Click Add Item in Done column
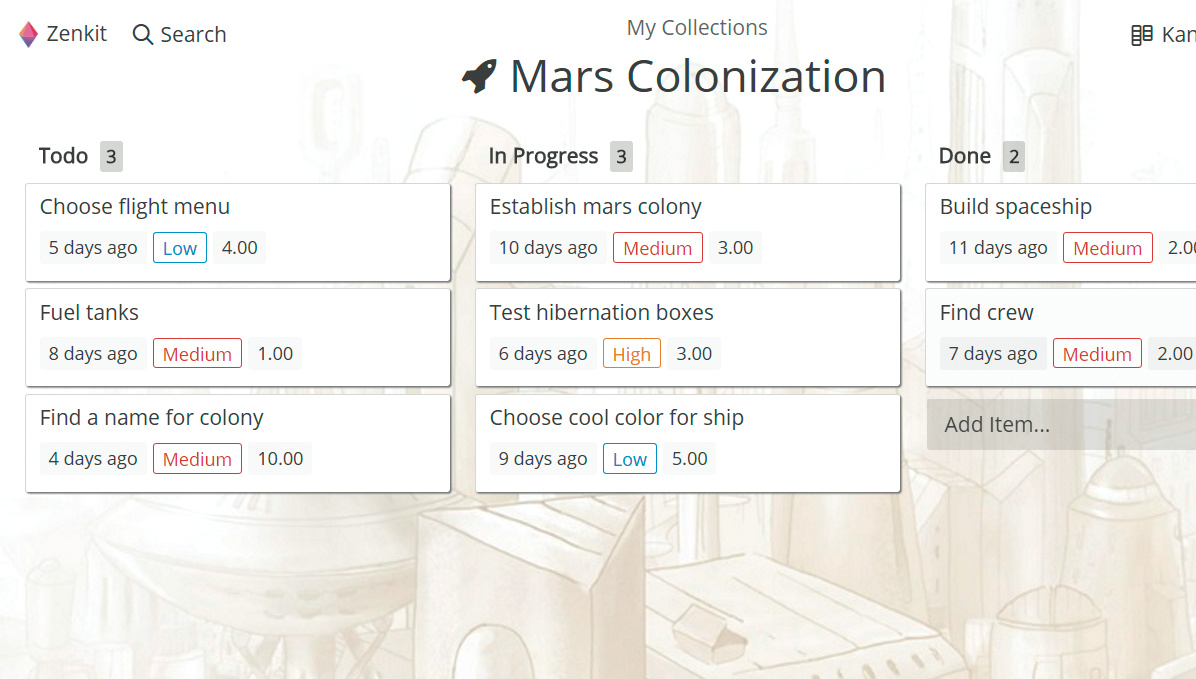Viewport: 1196px width, 679px height. tap(997, 424)
